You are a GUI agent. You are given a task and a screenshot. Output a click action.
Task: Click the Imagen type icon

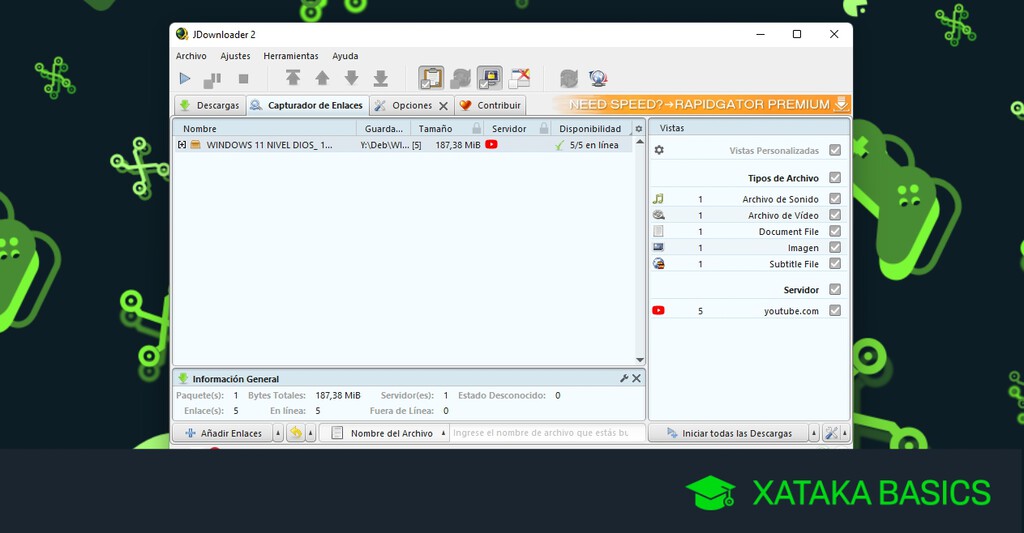658,248
